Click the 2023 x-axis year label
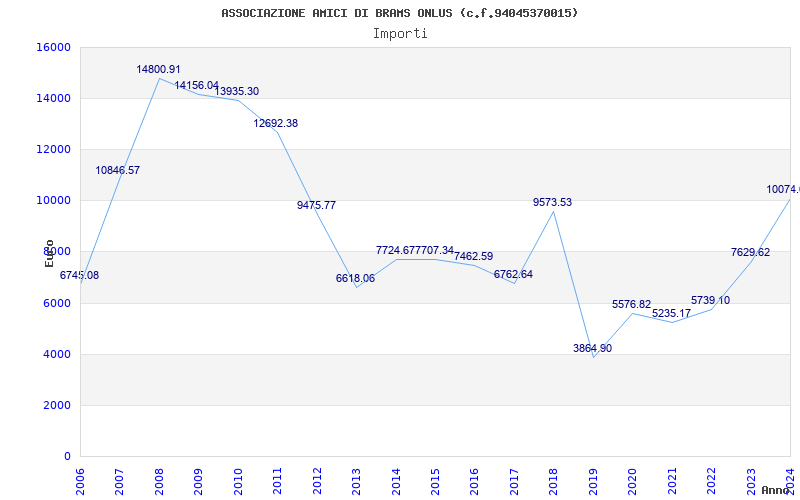800x500 pixels. 751,481
